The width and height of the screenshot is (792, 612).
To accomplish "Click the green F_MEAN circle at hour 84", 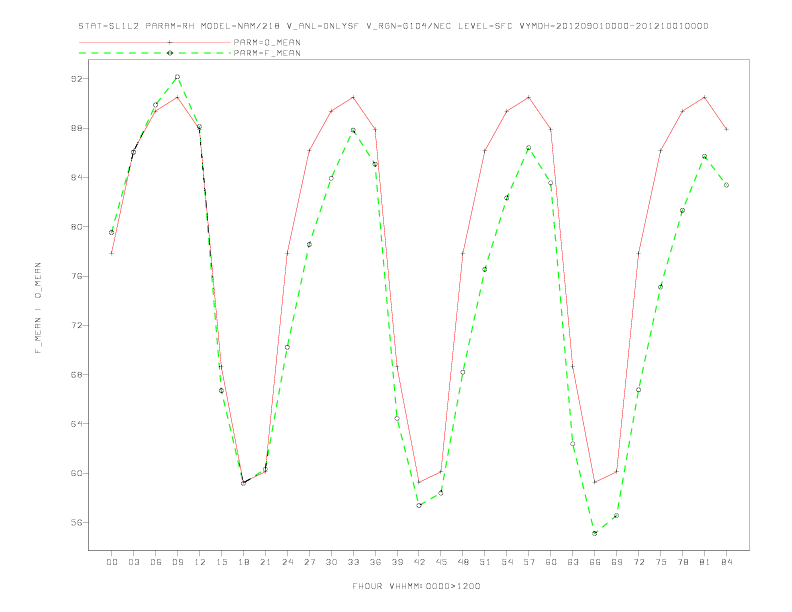I will [x=726, y=185].
